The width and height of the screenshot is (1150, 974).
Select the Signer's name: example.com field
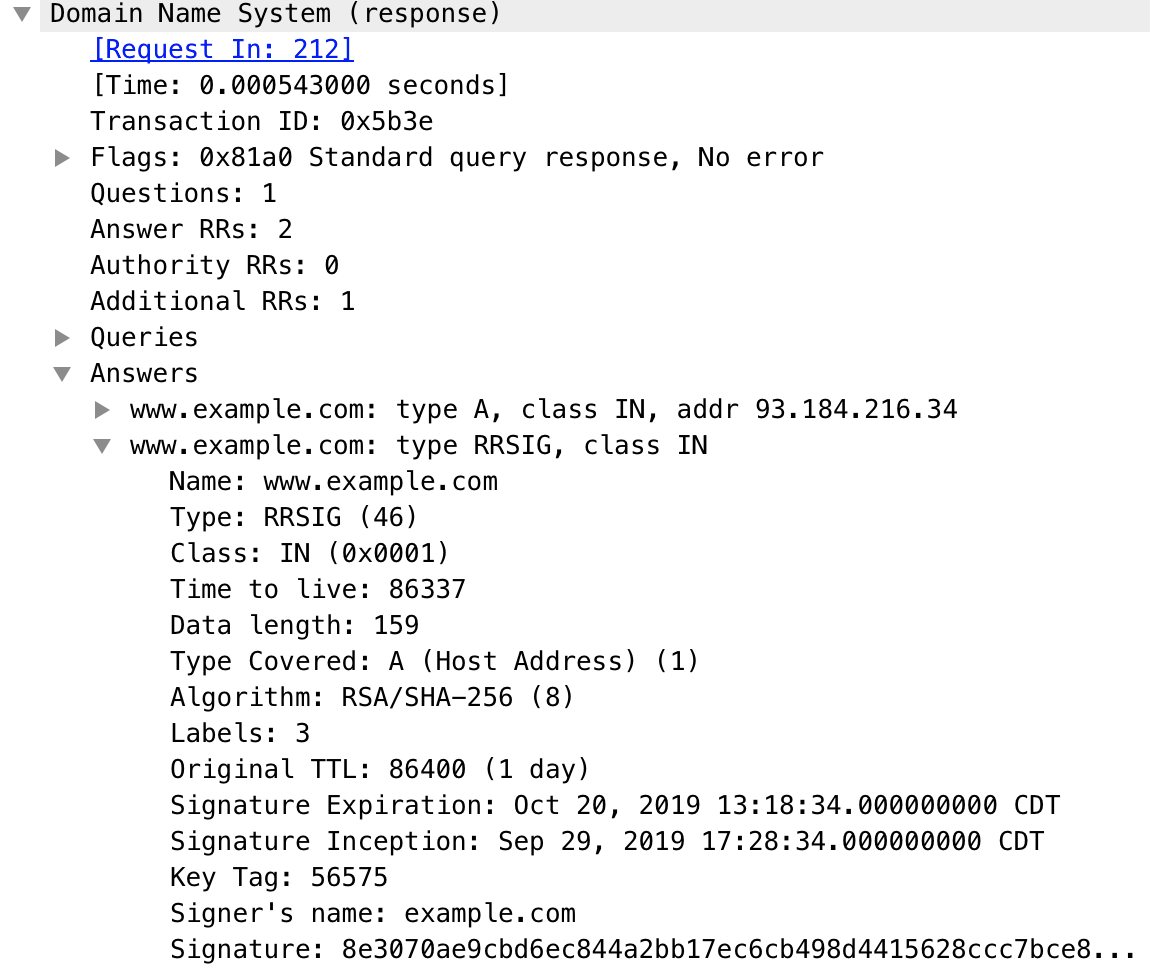(373, 913)
